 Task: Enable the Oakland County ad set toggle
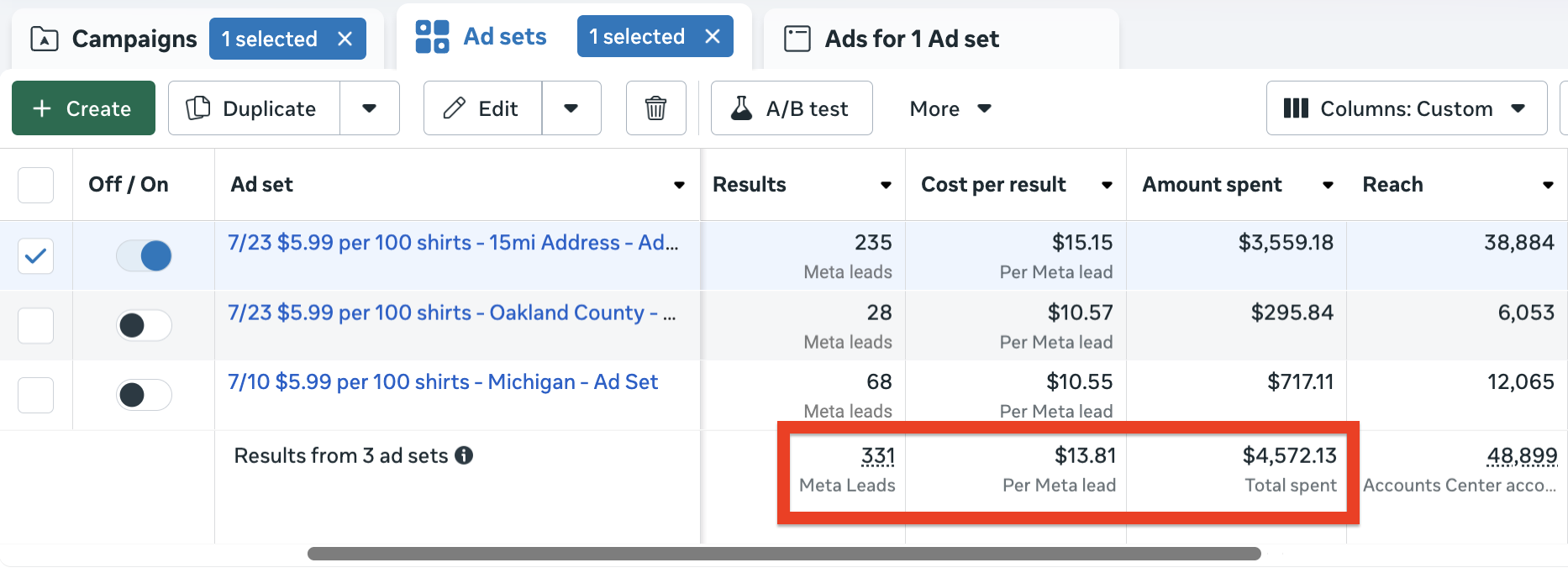click(144, 325)
